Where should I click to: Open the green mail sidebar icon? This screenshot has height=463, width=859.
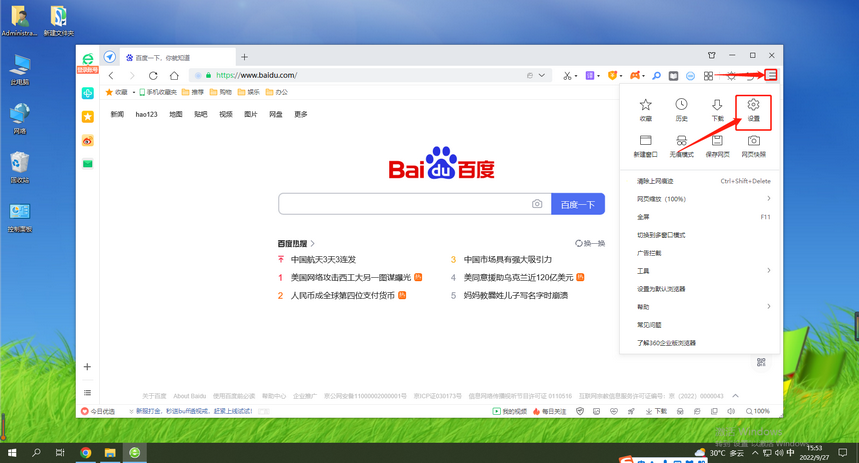pos(88,164)
